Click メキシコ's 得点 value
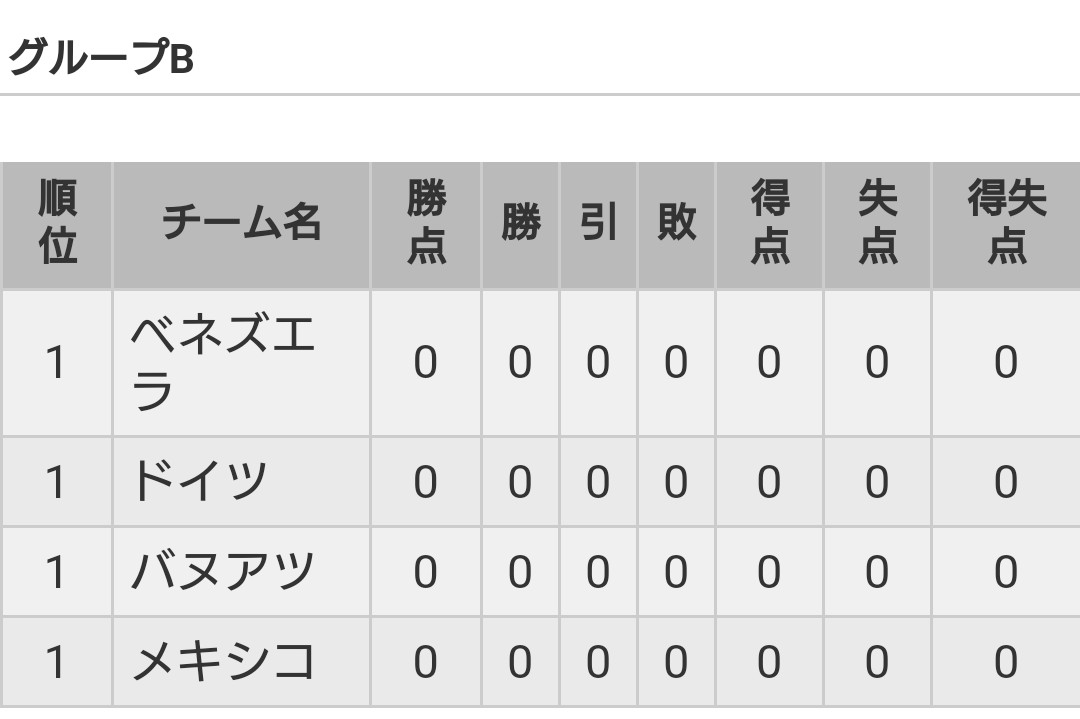The width and height of the screenshot is (1080, 719). point(769,663)
